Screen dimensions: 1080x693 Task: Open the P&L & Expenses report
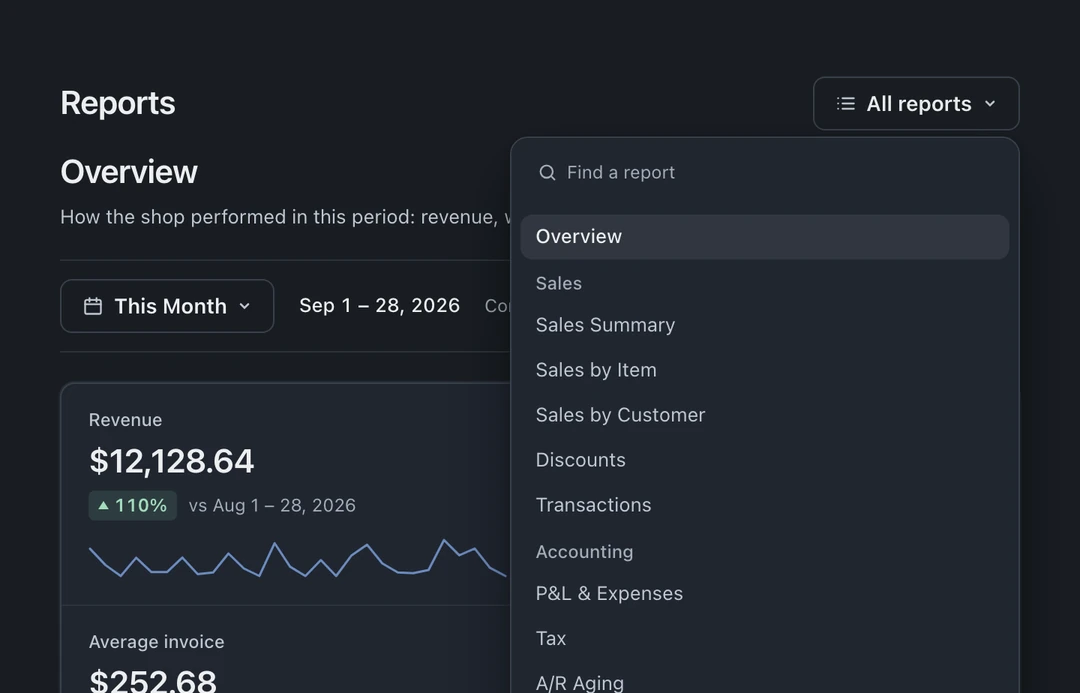[x=765, y=594]
